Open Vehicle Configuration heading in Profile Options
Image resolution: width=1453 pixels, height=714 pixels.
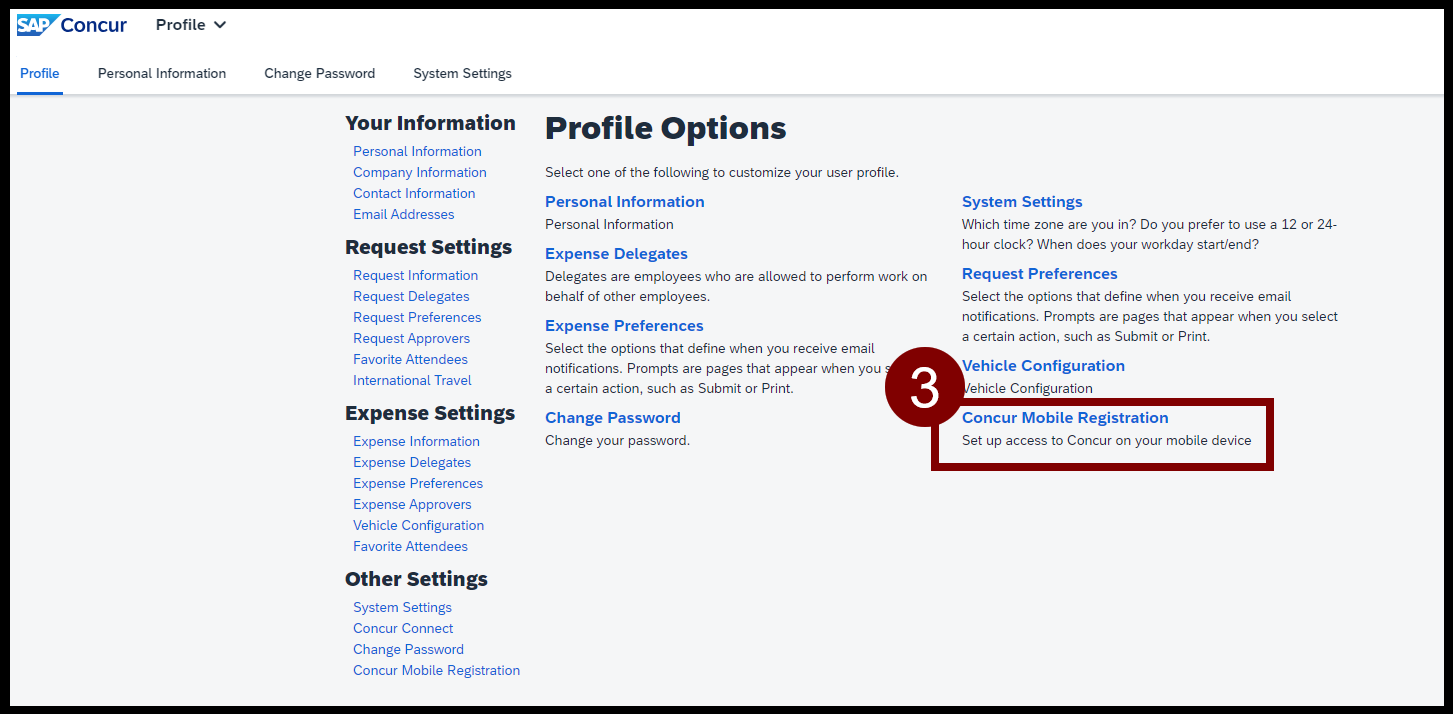(x=1043, y=366)
